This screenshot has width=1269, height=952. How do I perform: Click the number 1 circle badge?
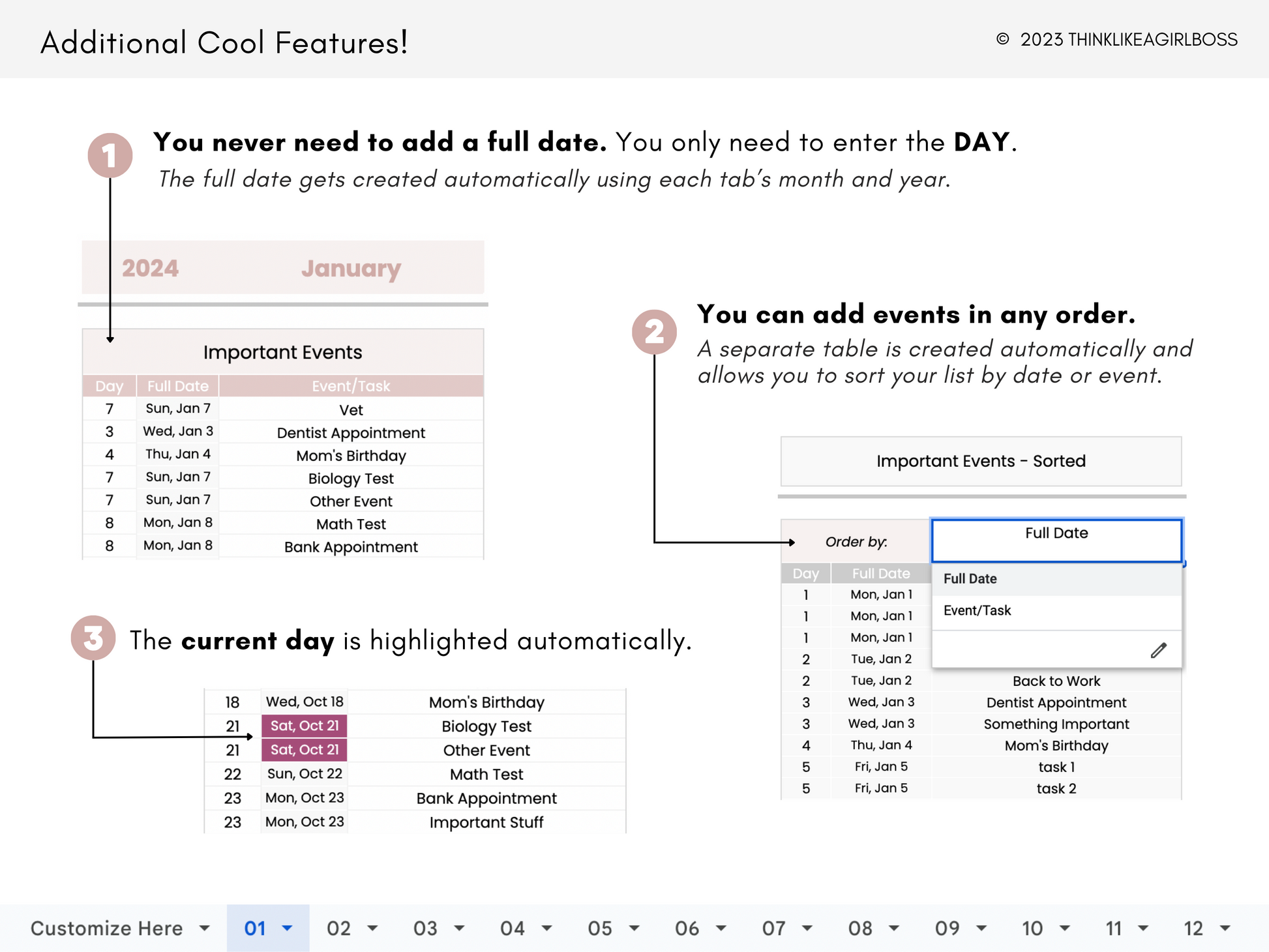pos(110,155)
